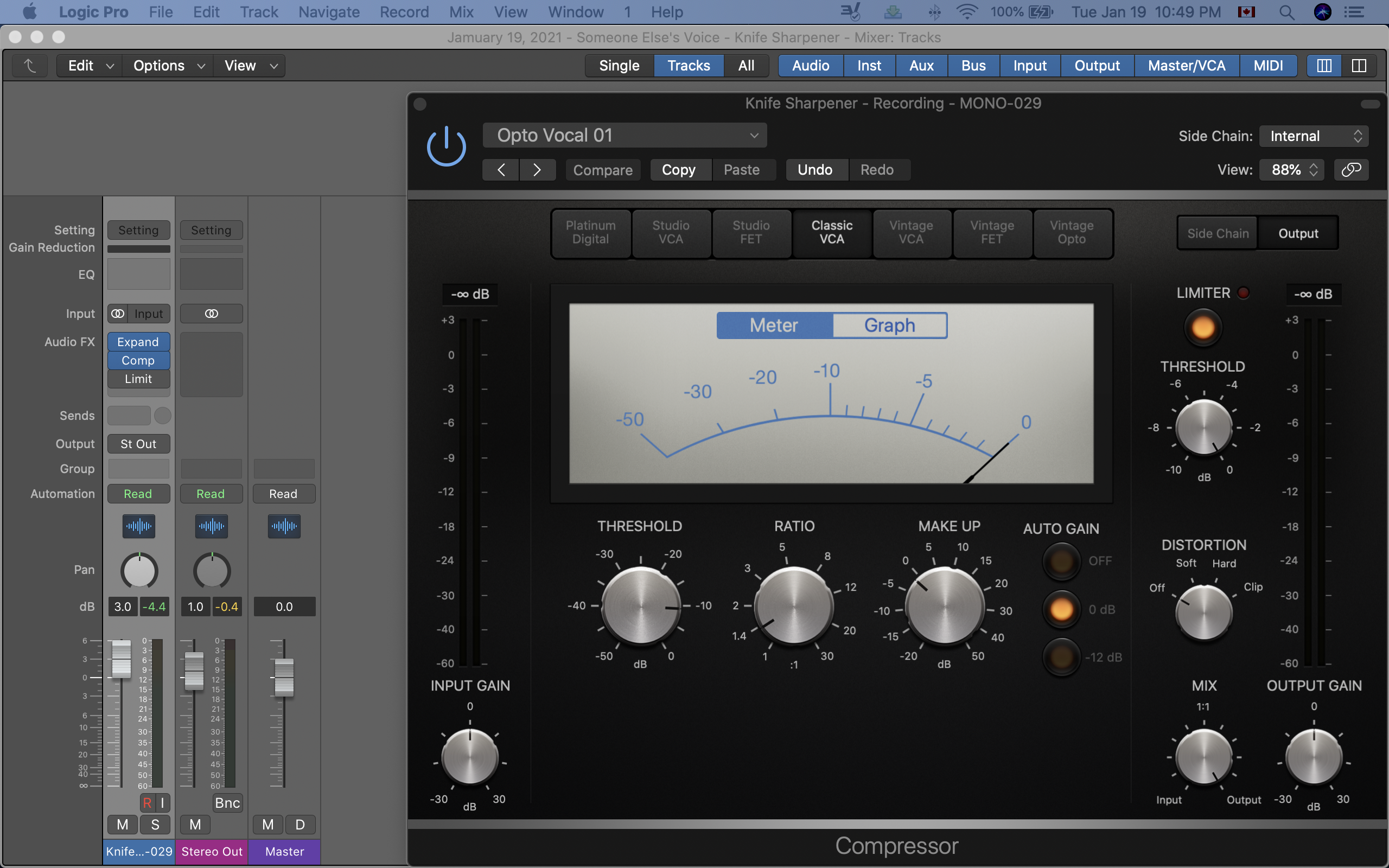Mute the Master channel

pos(267,825)
